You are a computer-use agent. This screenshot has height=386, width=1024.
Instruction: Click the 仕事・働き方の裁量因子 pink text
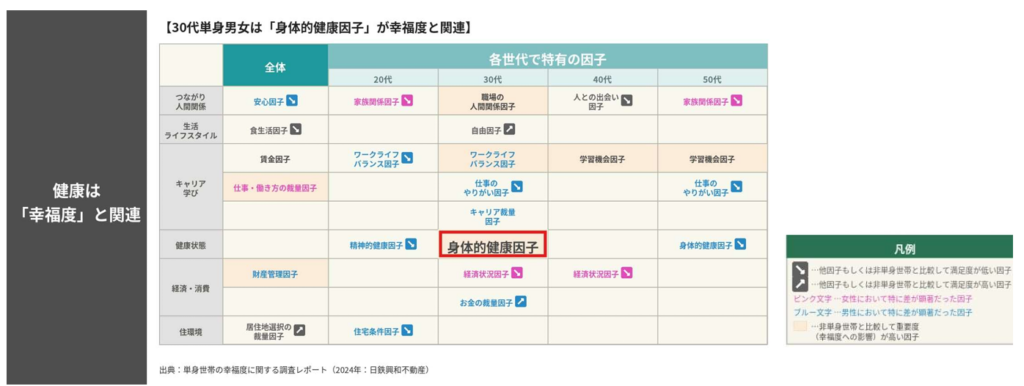coord(275,187)
